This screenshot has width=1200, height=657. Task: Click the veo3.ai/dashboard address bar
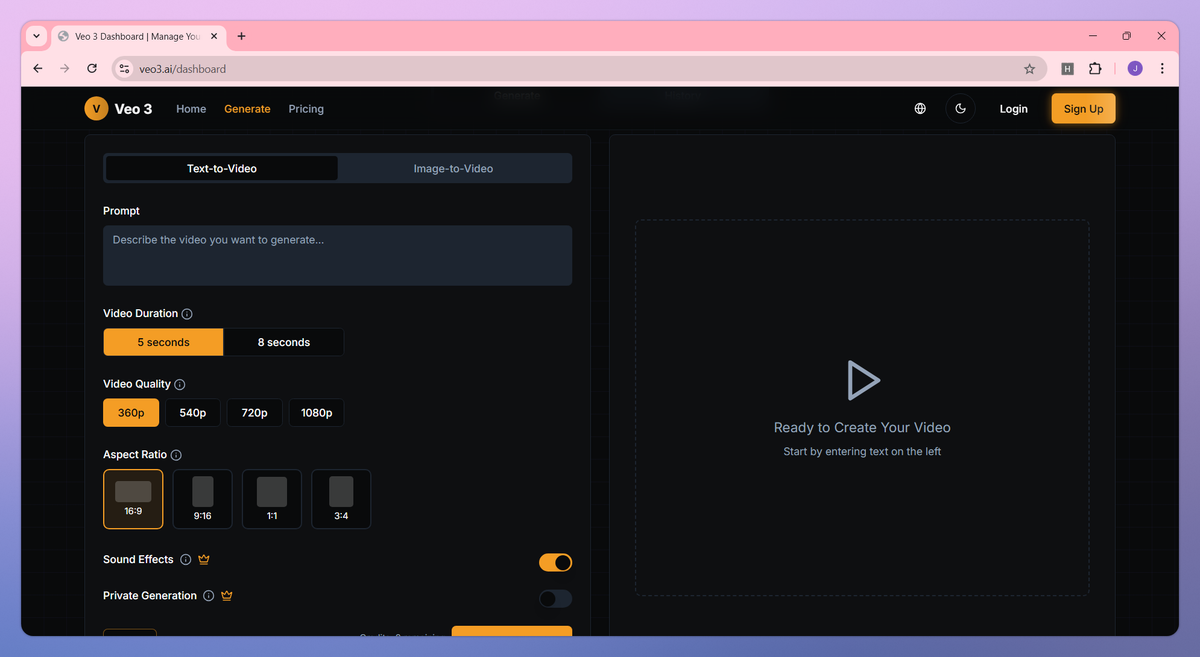point(578,69)
